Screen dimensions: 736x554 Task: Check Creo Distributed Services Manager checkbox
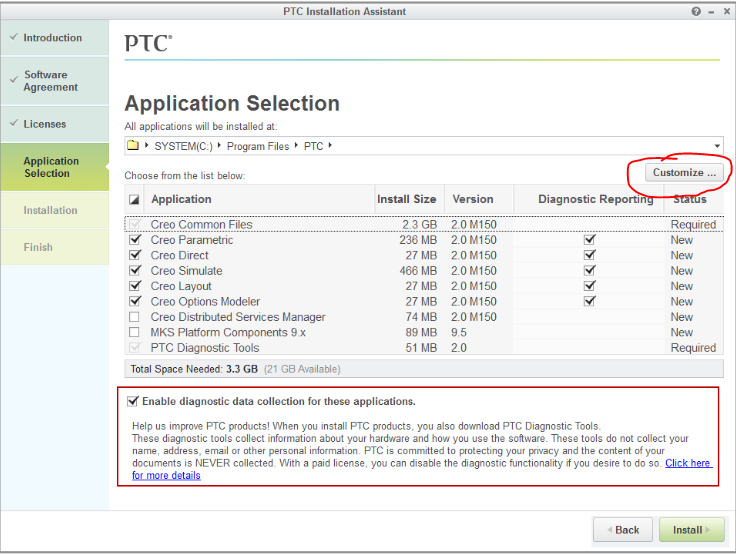tap(134, 317)
